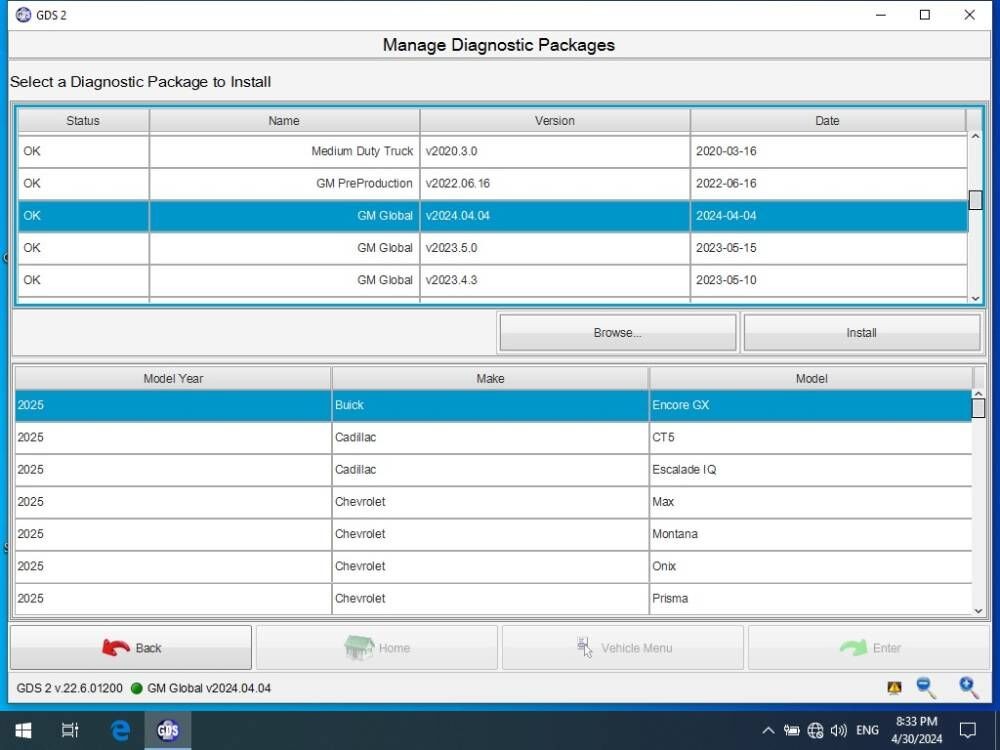Select the Chevrolet Montana row
The width and height of the screenshot is (1000, 750).
[x=493, y=534]
